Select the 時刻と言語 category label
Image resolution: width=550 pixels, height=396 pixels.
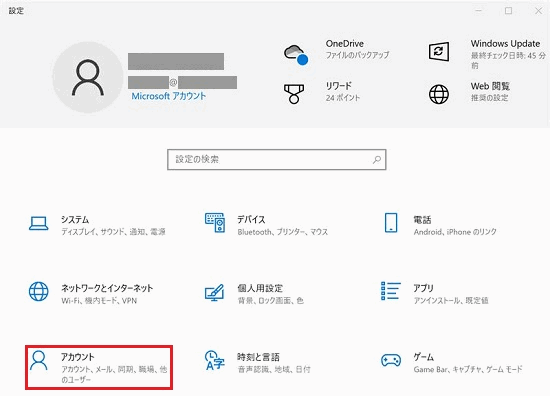click(x=258, y=357)
